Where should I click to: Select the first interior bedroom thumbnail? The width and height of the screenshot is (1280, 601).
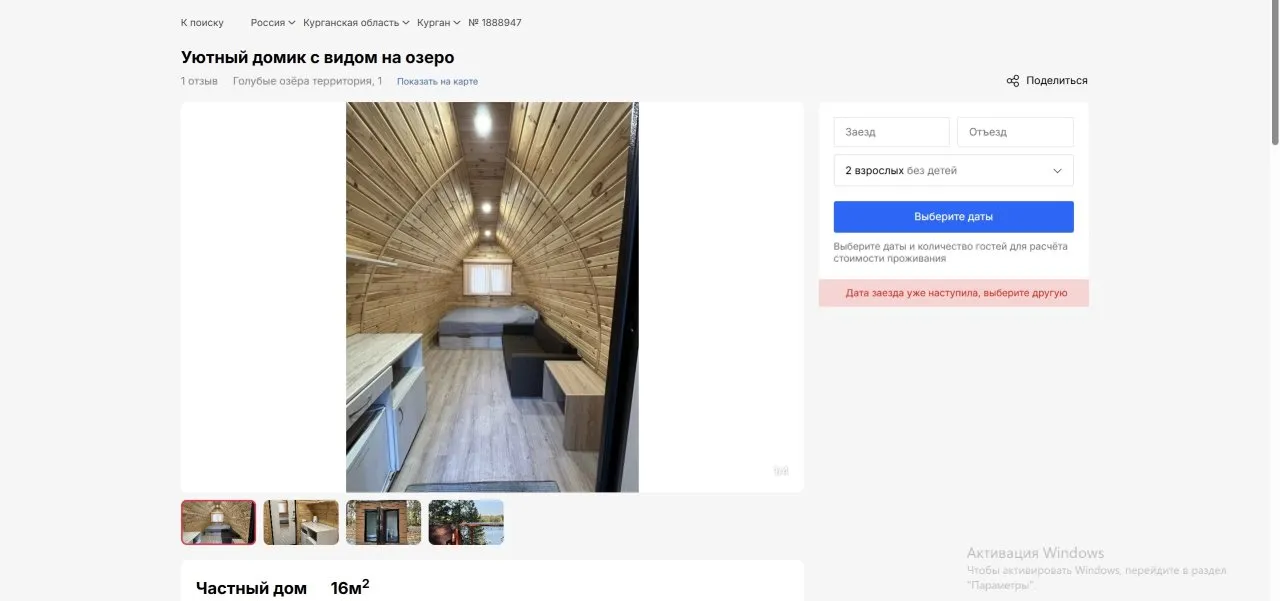[218, 522]
